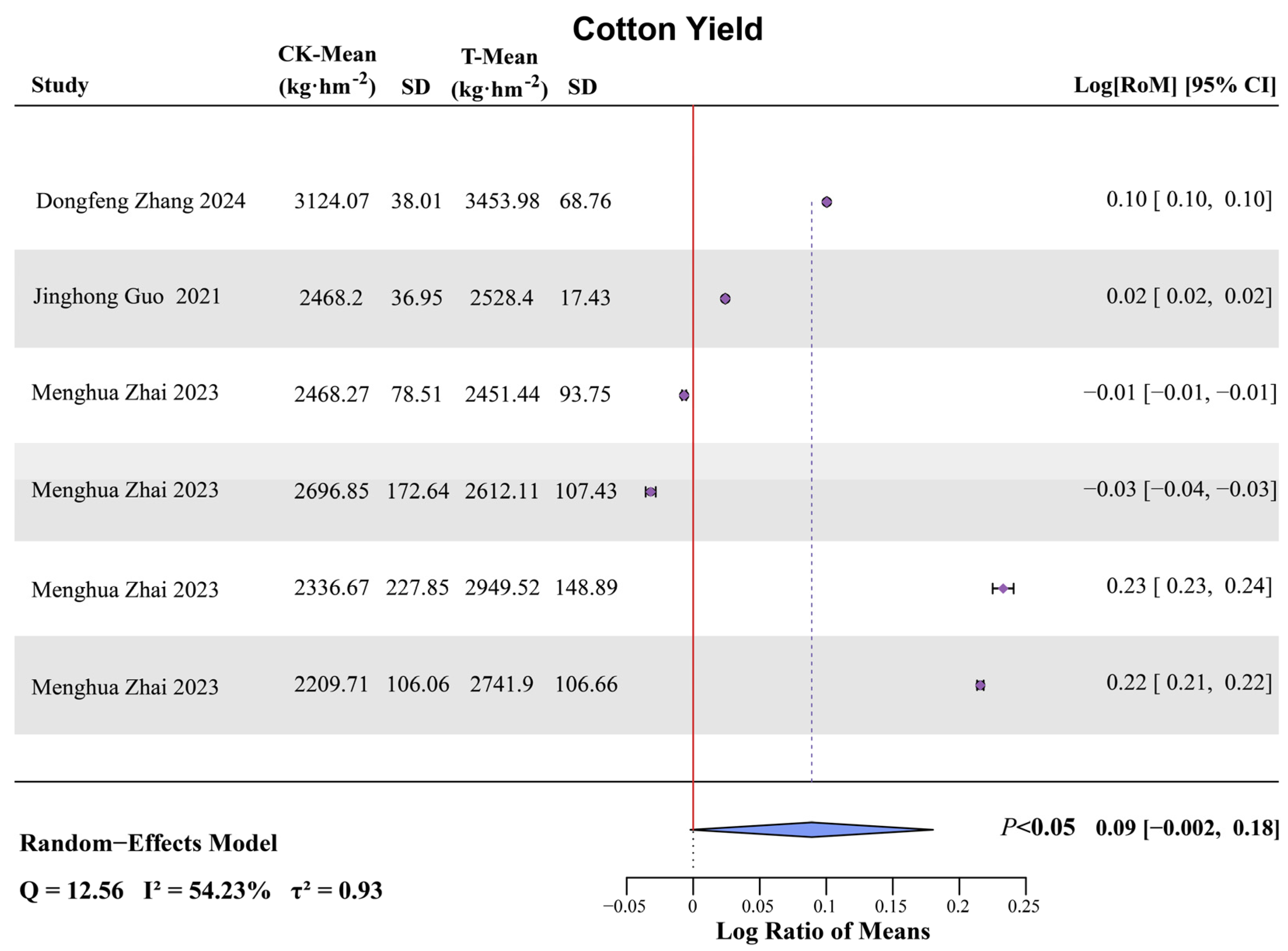Click the "Random−Effects Model" label

(x=148, y=843)
